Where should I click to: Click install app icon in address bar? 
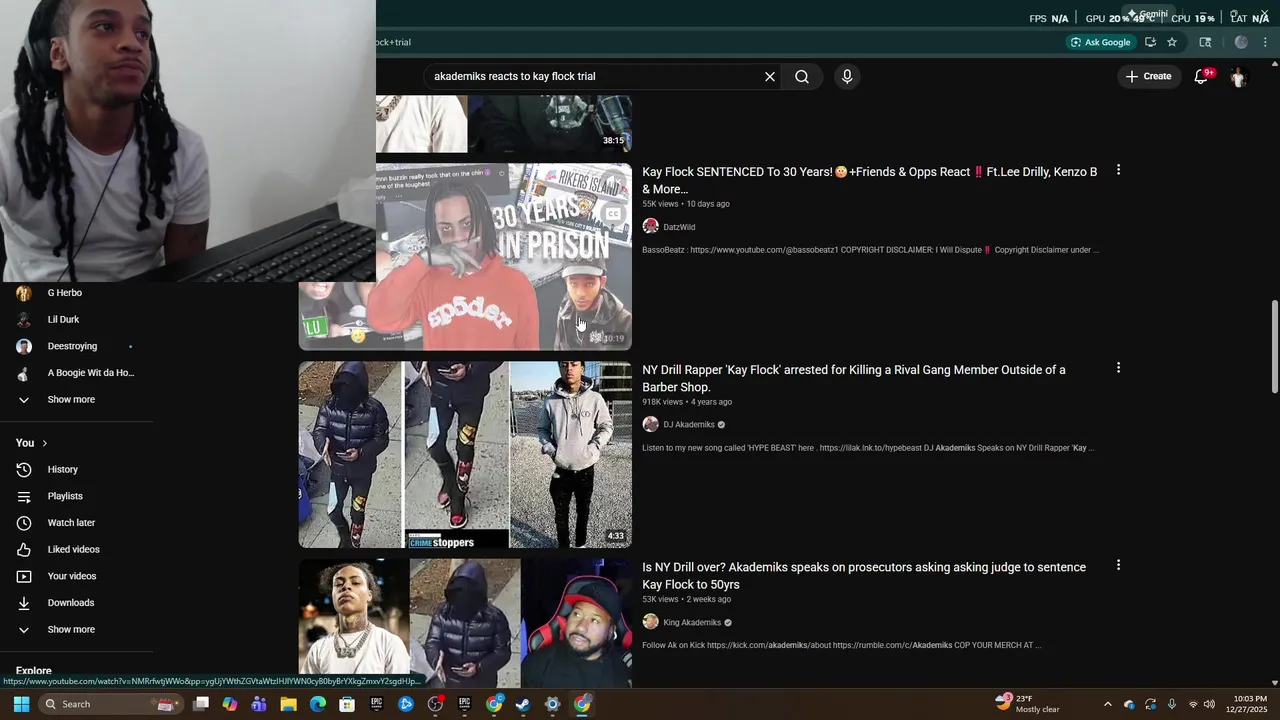[1150, 42]
